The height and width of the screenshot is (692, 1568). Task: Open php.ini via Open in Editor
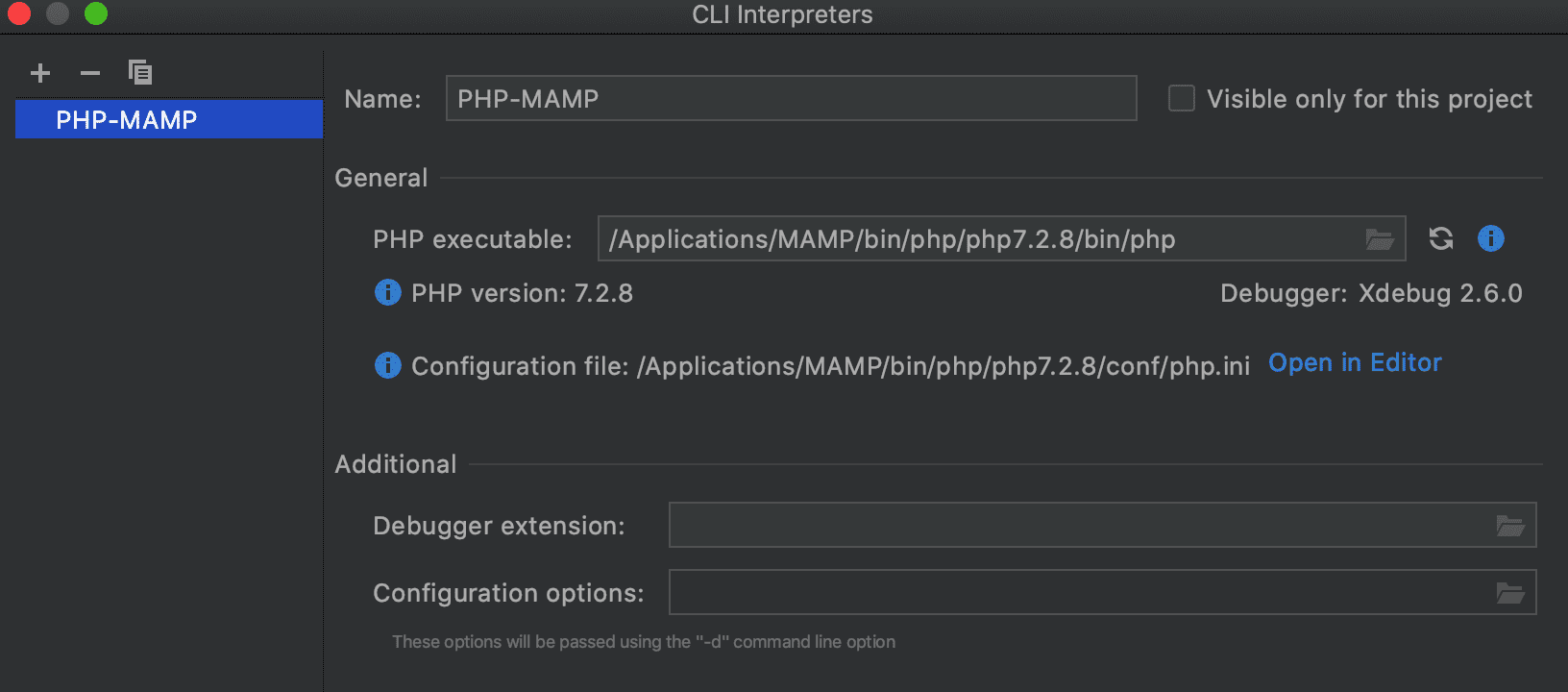pos(1355,362)
